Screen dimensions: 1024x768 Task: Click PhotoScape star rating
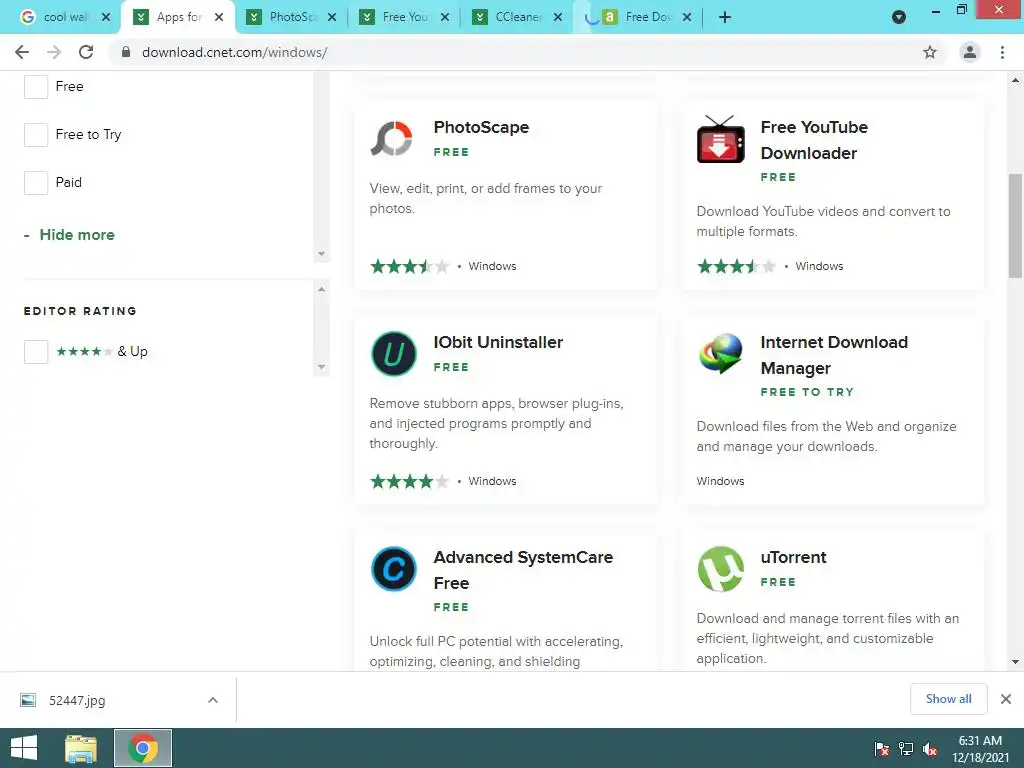tap(409, 266)
